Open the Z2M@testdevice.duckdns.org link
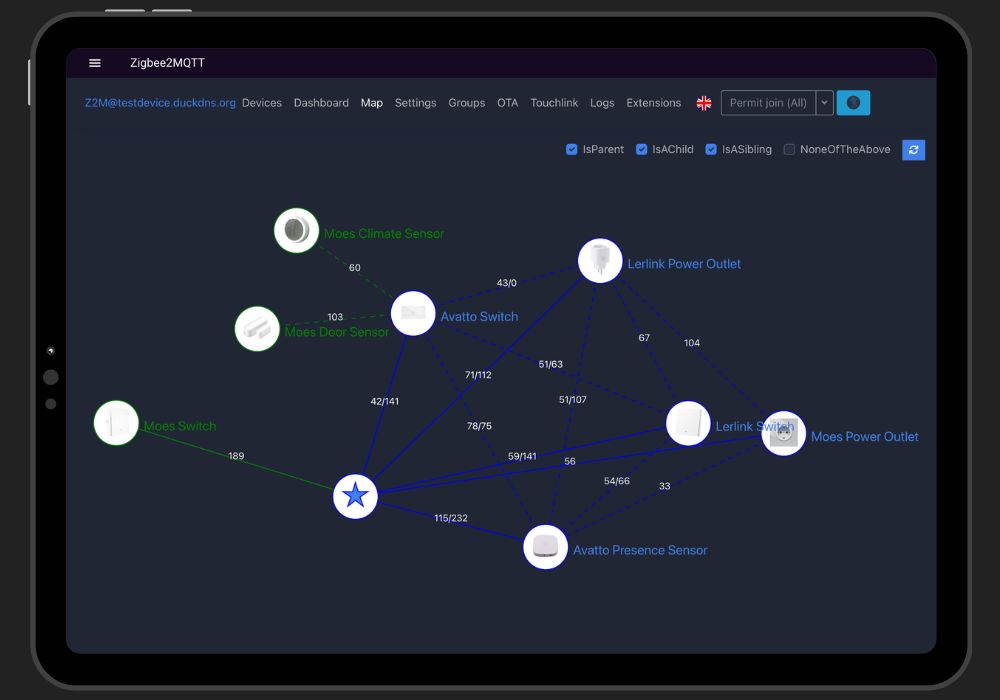Image resolution: width=1000 pixels, height=700 pixels. click(160, 103)
